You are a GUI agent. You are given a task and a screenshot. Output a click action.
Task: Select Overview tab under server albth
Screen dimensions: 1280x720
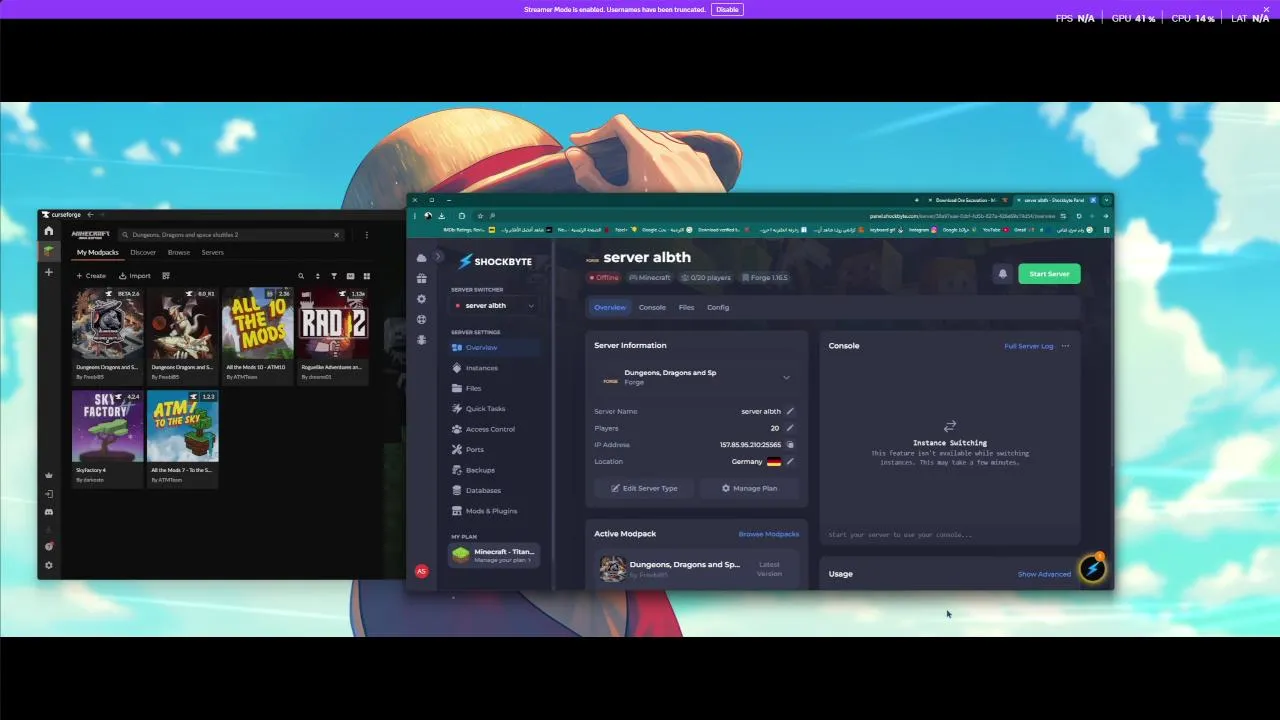[x=610, y=307]
